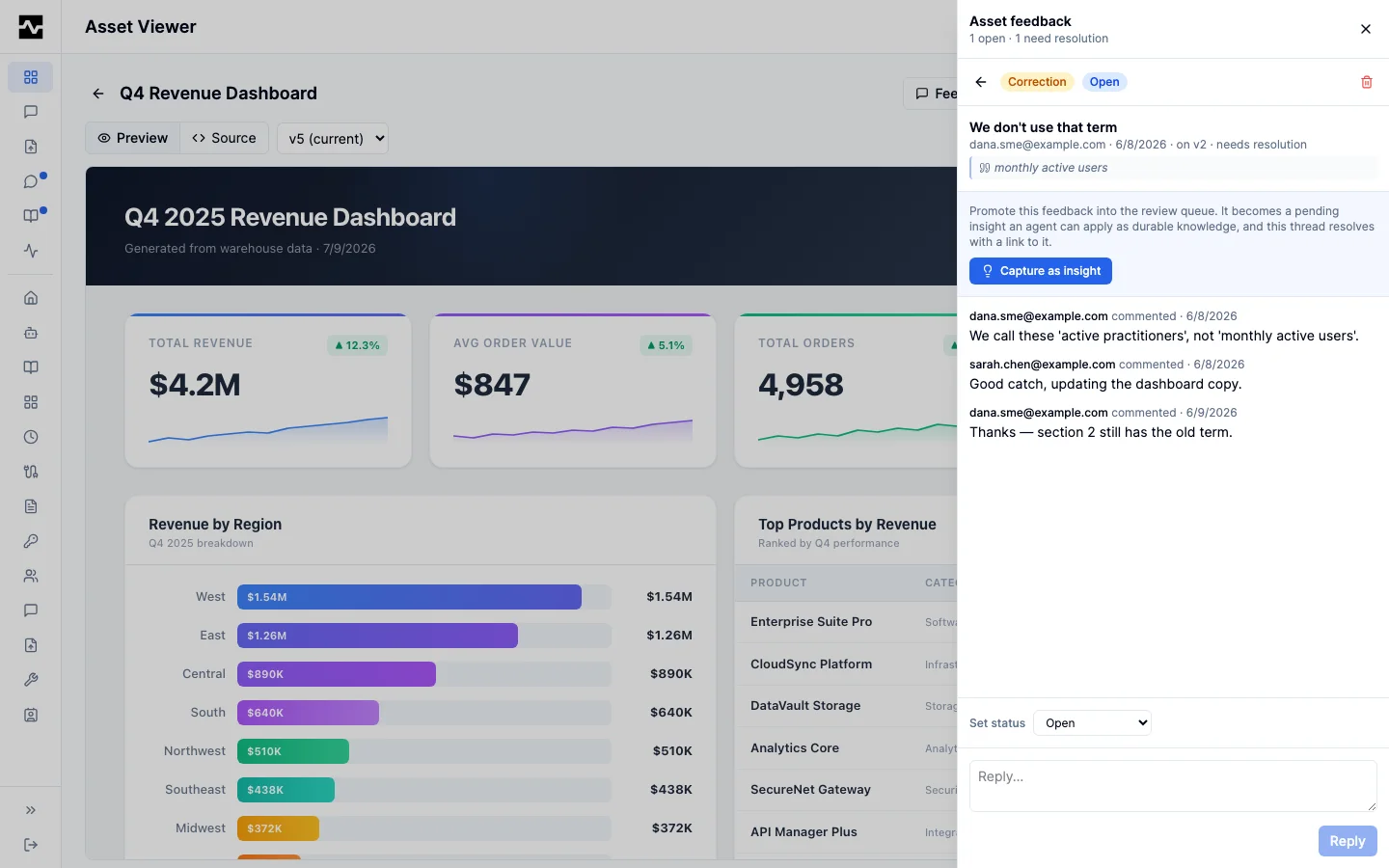Open the wrench tools icon in sidebar
The height and width of the screenshot is (868, 1389).
pos(31,680)
